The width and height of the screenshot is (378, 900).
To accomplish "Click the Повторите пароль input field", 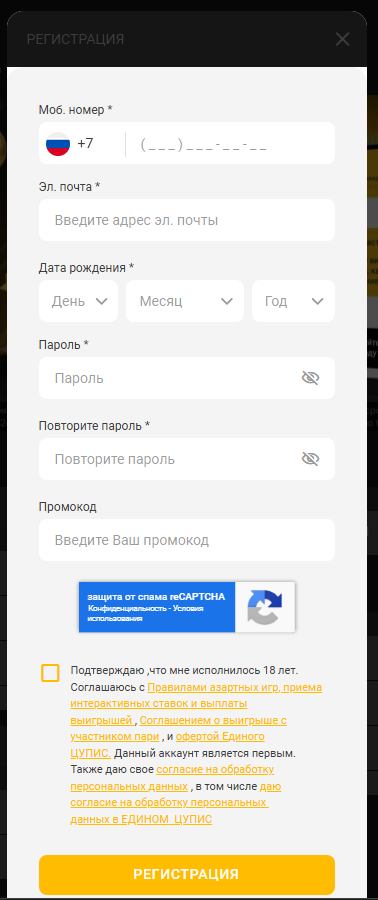I will (x=187, y=459).
